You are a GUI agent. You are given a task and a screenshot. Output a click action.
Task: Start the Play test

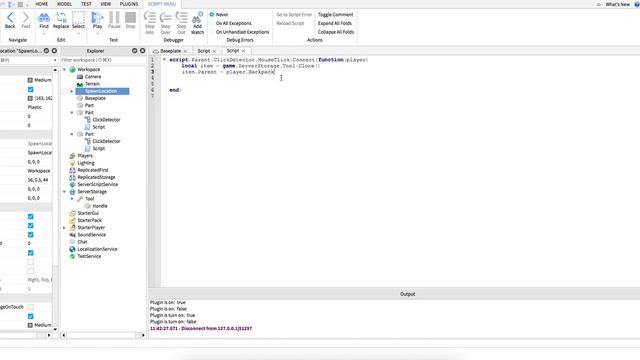(97, 20)
